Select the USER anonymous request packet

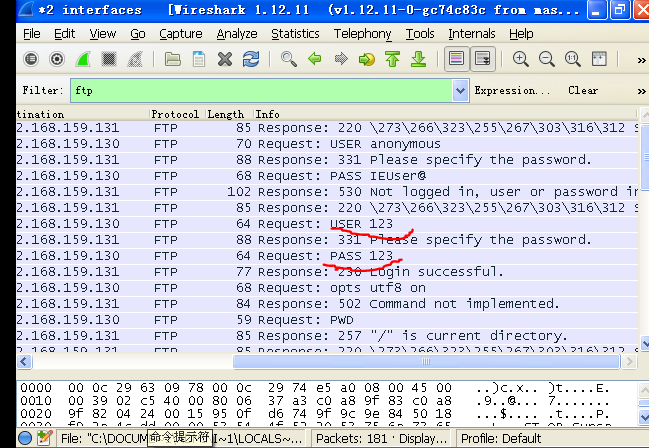pos(327,144)
